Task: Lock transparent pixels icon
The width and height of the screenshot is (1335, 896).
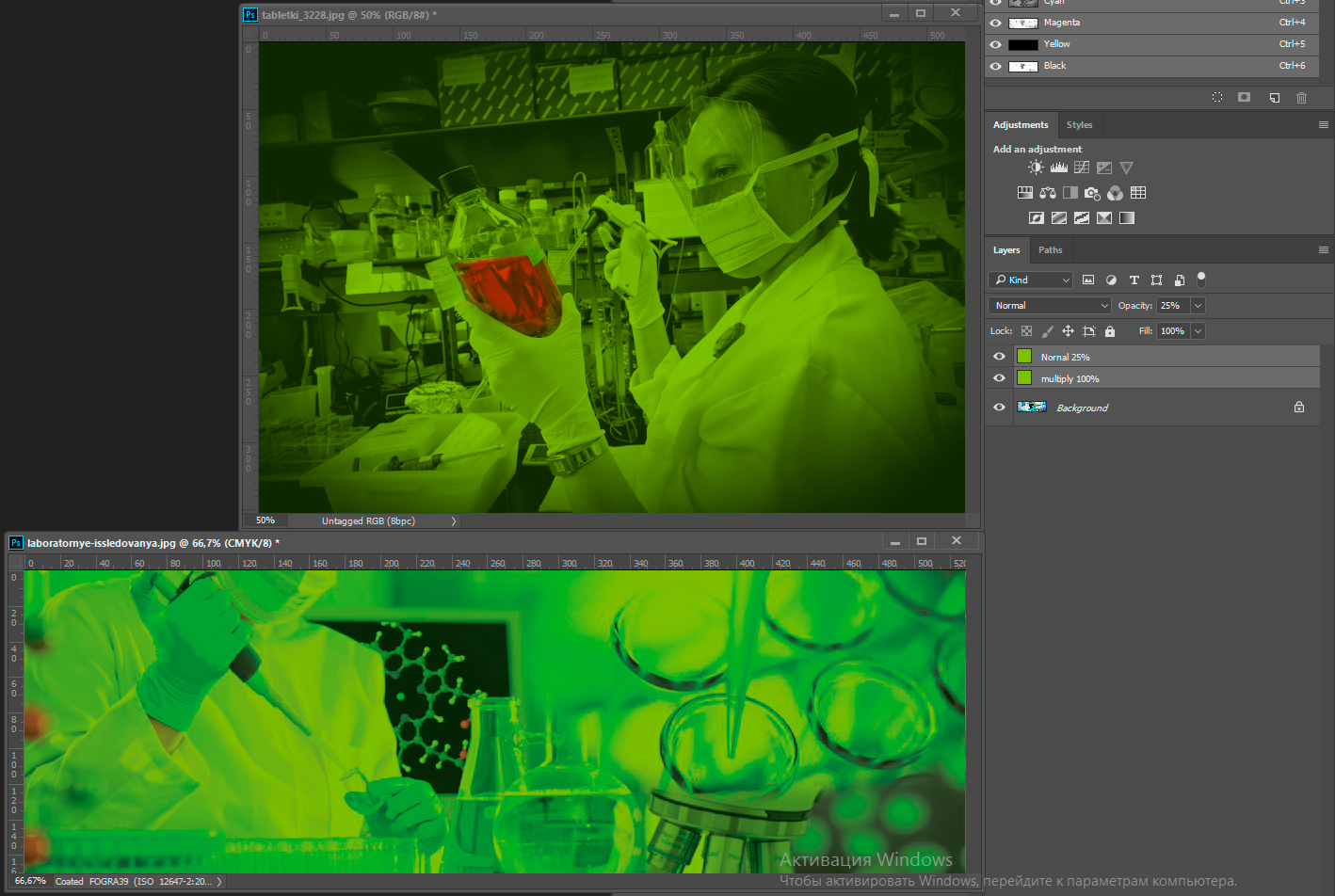Action: coord(1026,331)
